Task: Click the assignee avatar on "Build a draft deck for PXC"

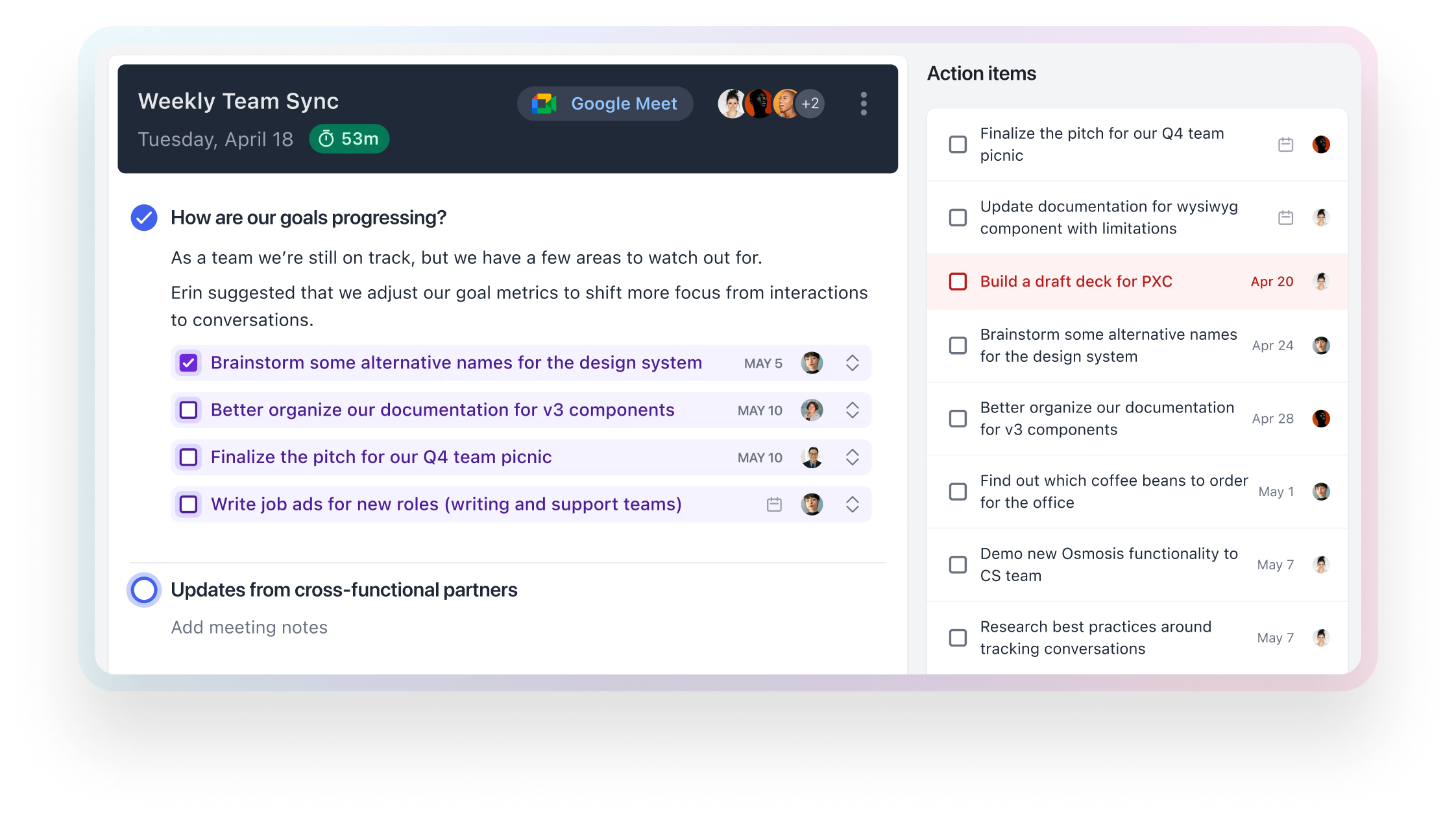Action: pyautogui.click(x=1322, y=281)
